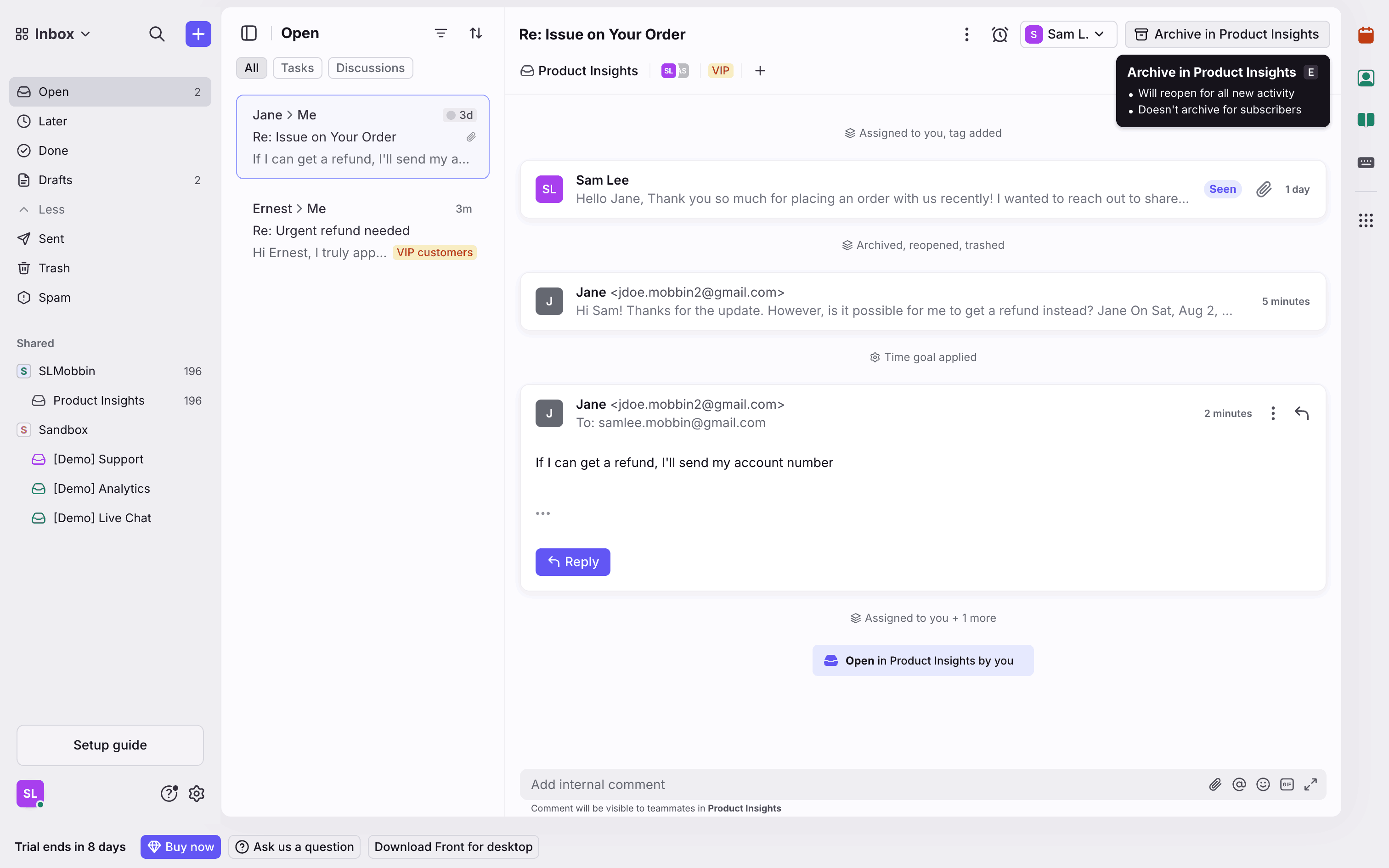Switch to the Discussions tab
The height and width of the screenshot is (868, 1389).
(x=370, y=68)
